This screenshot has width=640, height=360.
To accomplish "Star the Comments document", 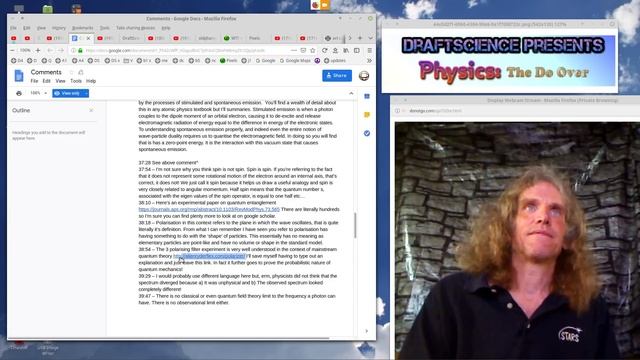I will (71, 72).
